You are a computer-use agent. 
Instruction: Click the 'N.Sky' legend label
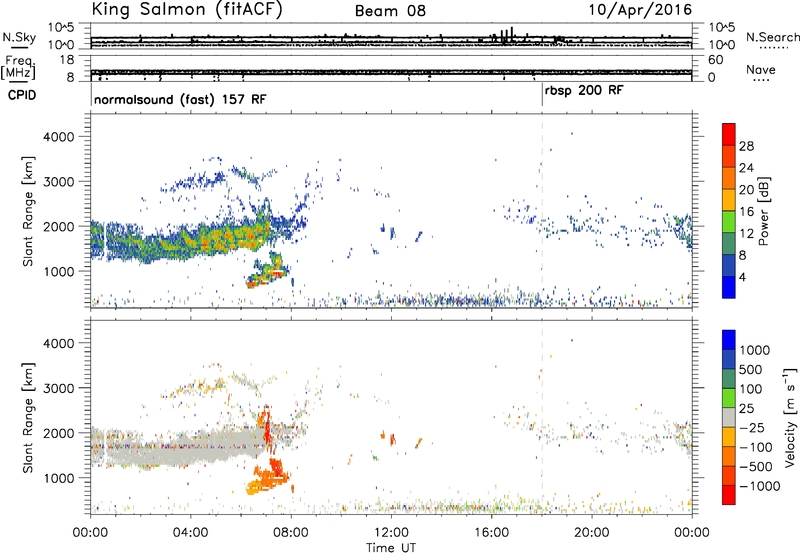[19, 37]
